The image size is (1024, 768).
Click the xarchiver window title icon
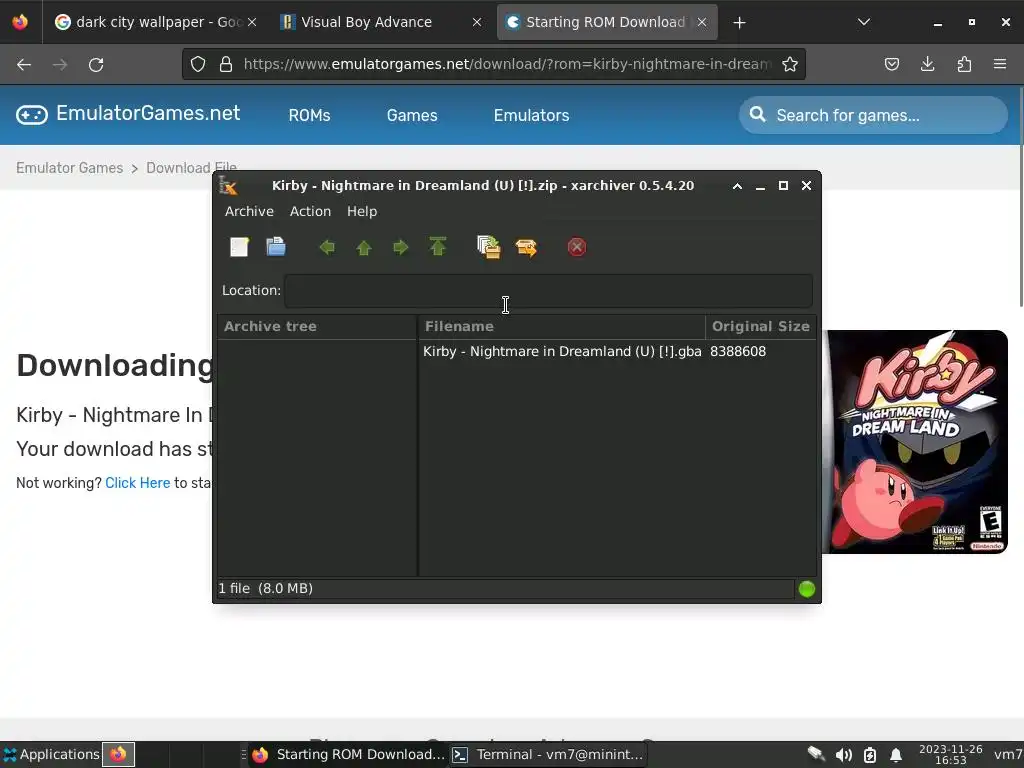point(228,185)
